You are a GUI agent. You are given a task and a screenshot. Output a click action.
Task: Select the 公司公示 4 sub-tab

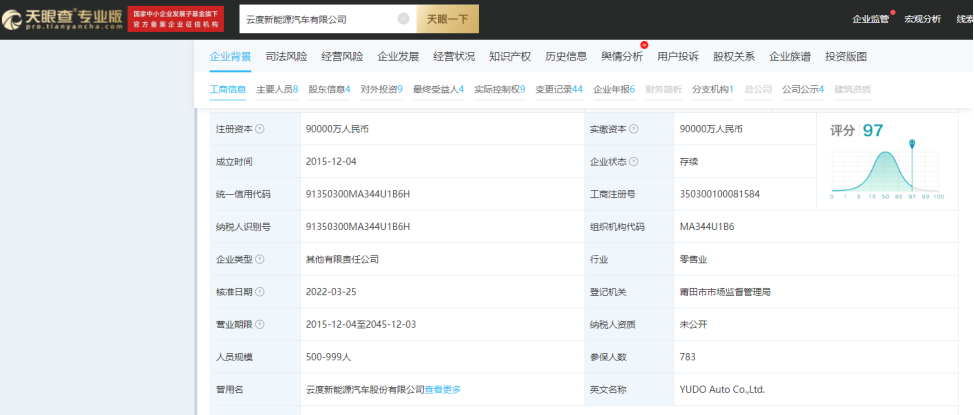coord(803,89)
